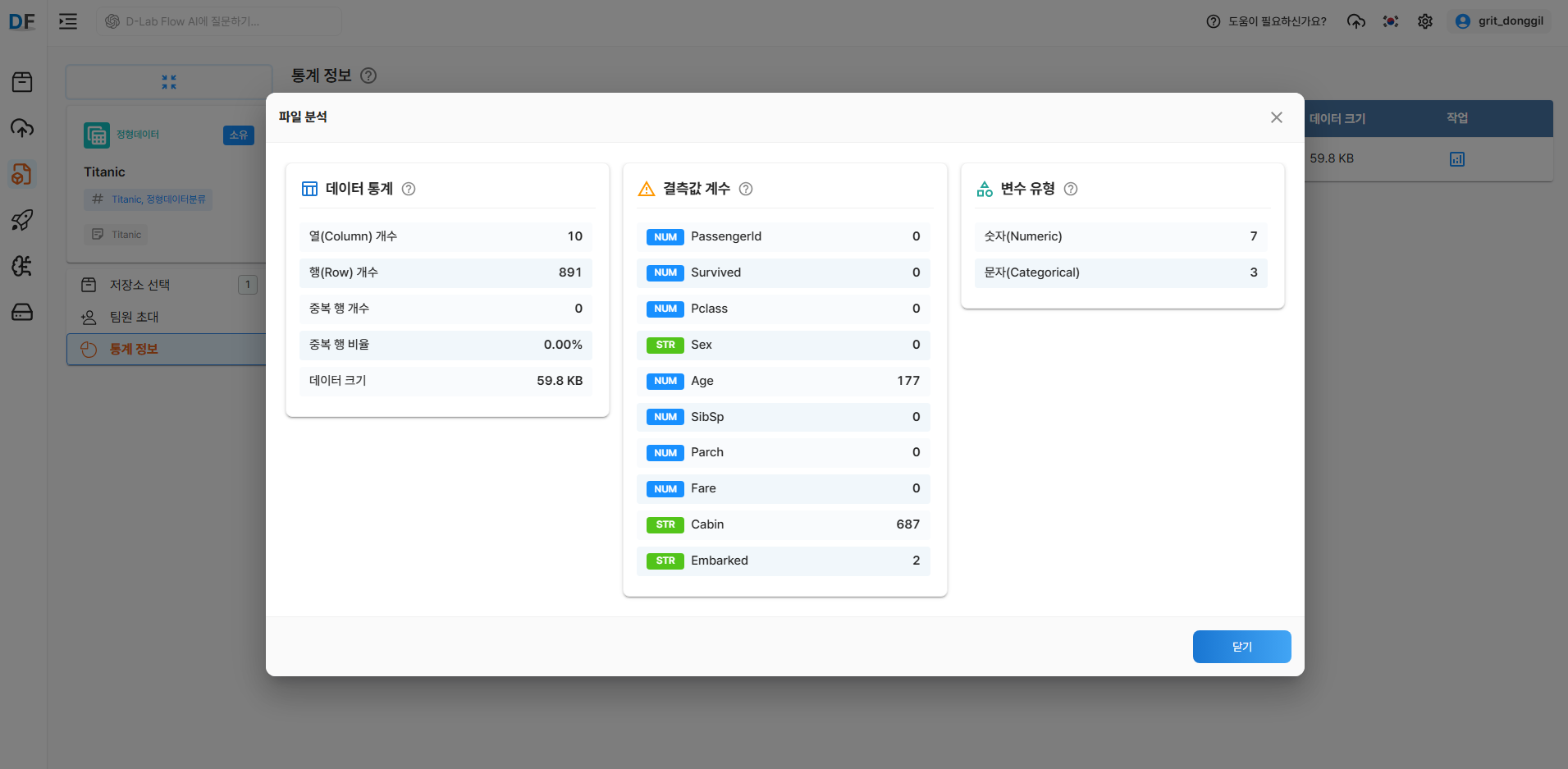Click the statistics chart icon under 작업
Image resolution: width=1568 pixels, height=769 pixels.
pos(1457,159)
